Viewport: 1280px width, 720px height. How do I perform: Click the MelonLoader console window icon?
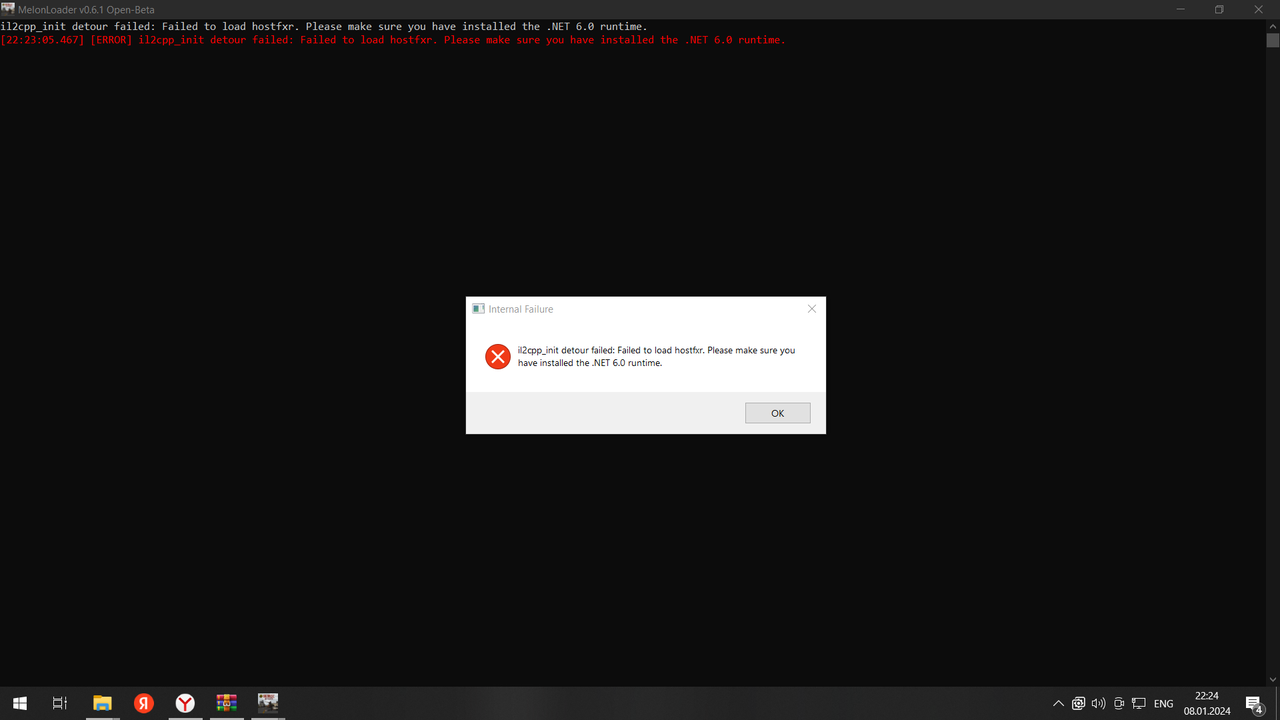pos(8,9)
